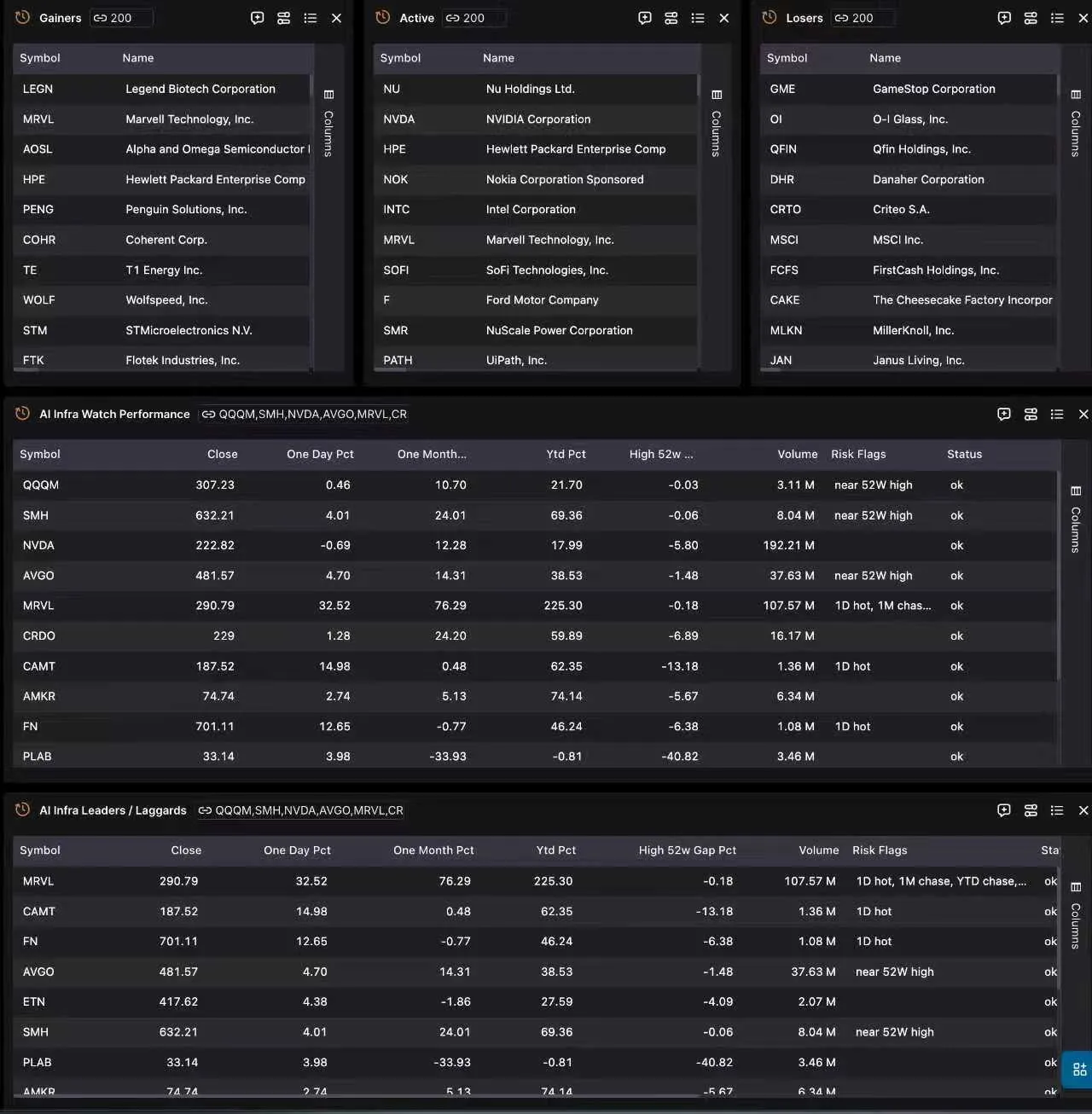This screenshot has height=1114, width=1092.
Task: Select the NVDA row in Active table
Action: [x=535, y=119]
